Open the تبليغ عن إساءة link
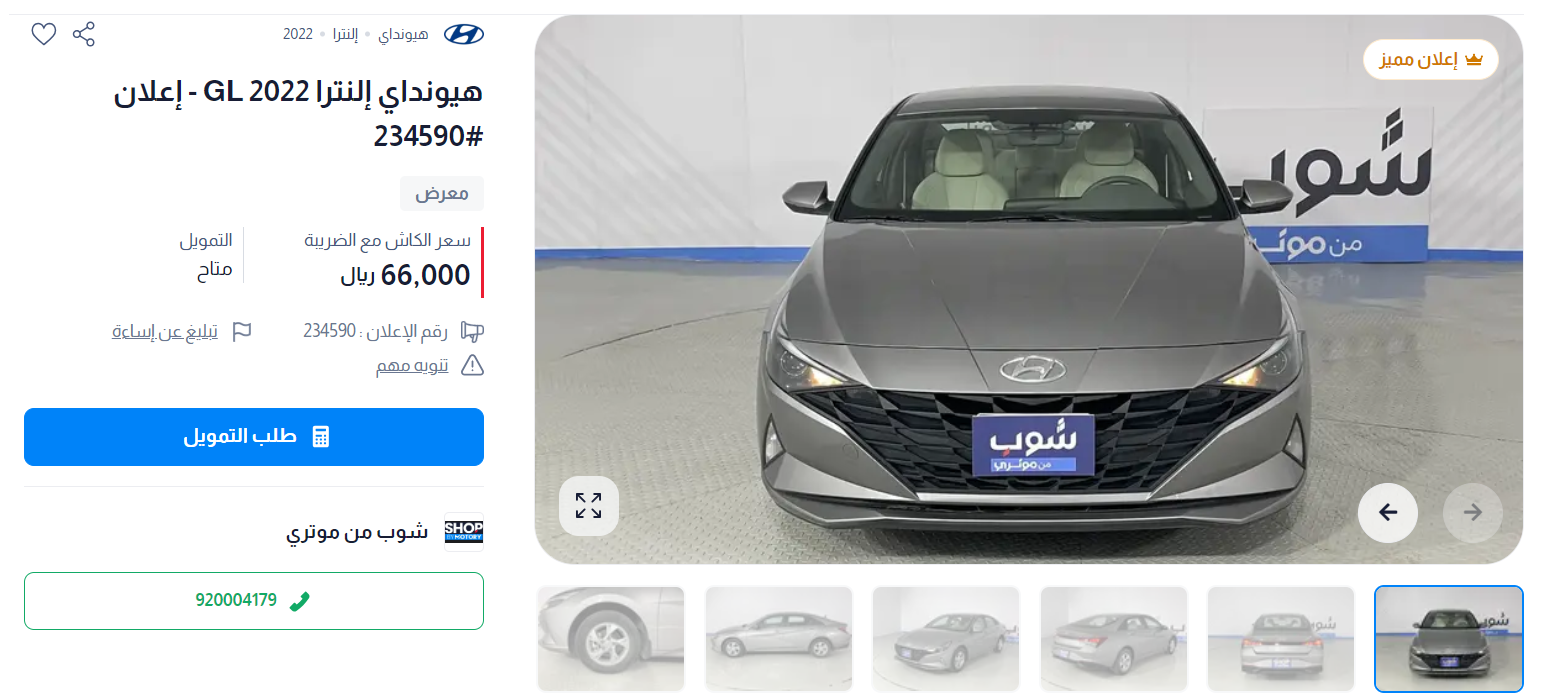The height and width of the screenshot is (698, 1550). (x=165, y=331)
